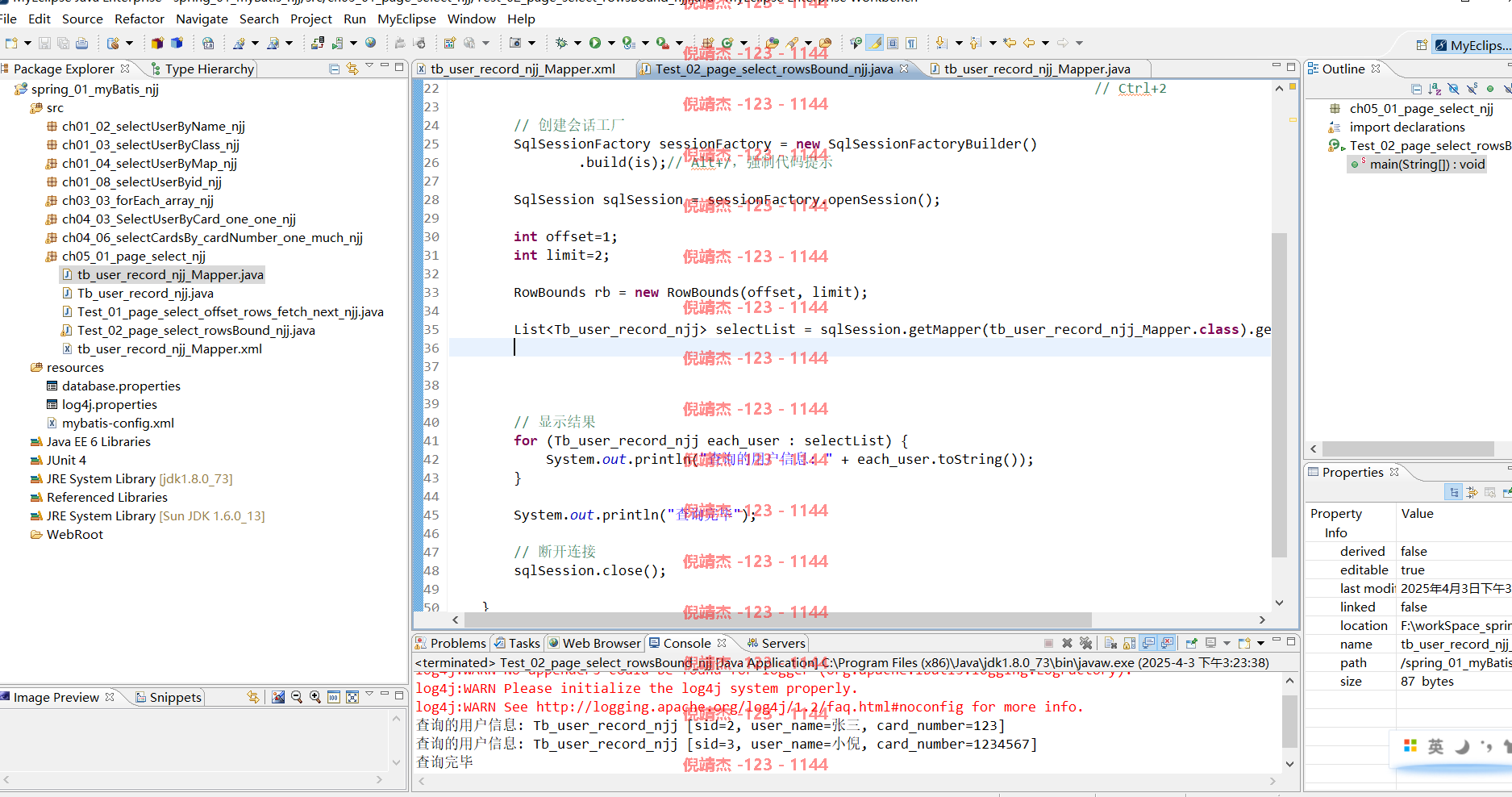Jump to last edit location icon
The width and height of the screenshot is (1512, 797).
(x=1010, y=43)
